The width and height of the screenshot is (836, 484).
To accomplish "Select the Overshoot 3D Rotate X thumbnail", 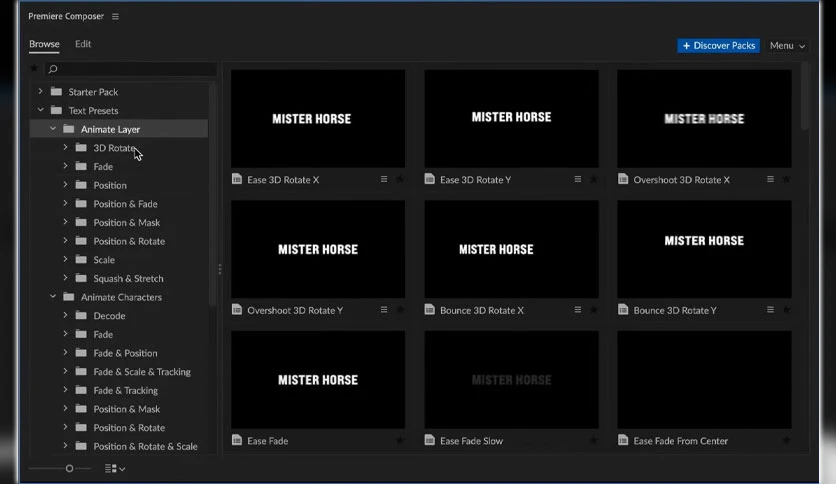I will pos(704,118).
